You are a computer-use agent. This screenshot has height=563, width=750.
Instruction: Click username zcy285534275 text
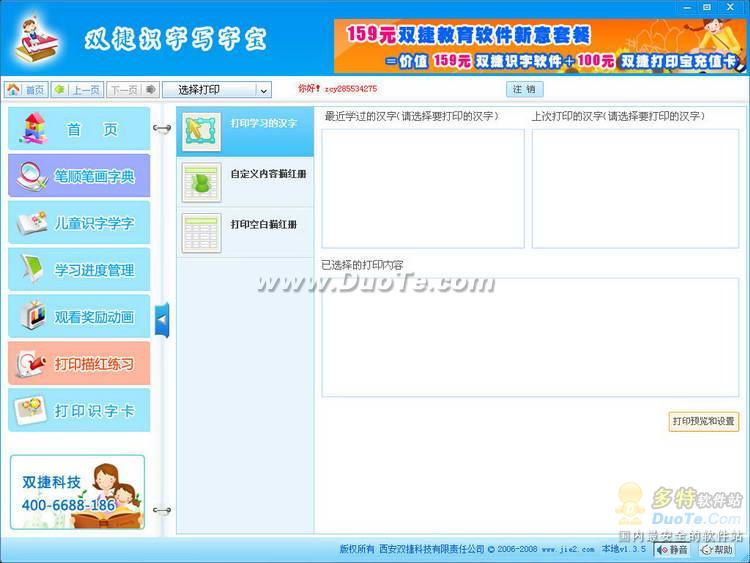(x=351, y=89)
